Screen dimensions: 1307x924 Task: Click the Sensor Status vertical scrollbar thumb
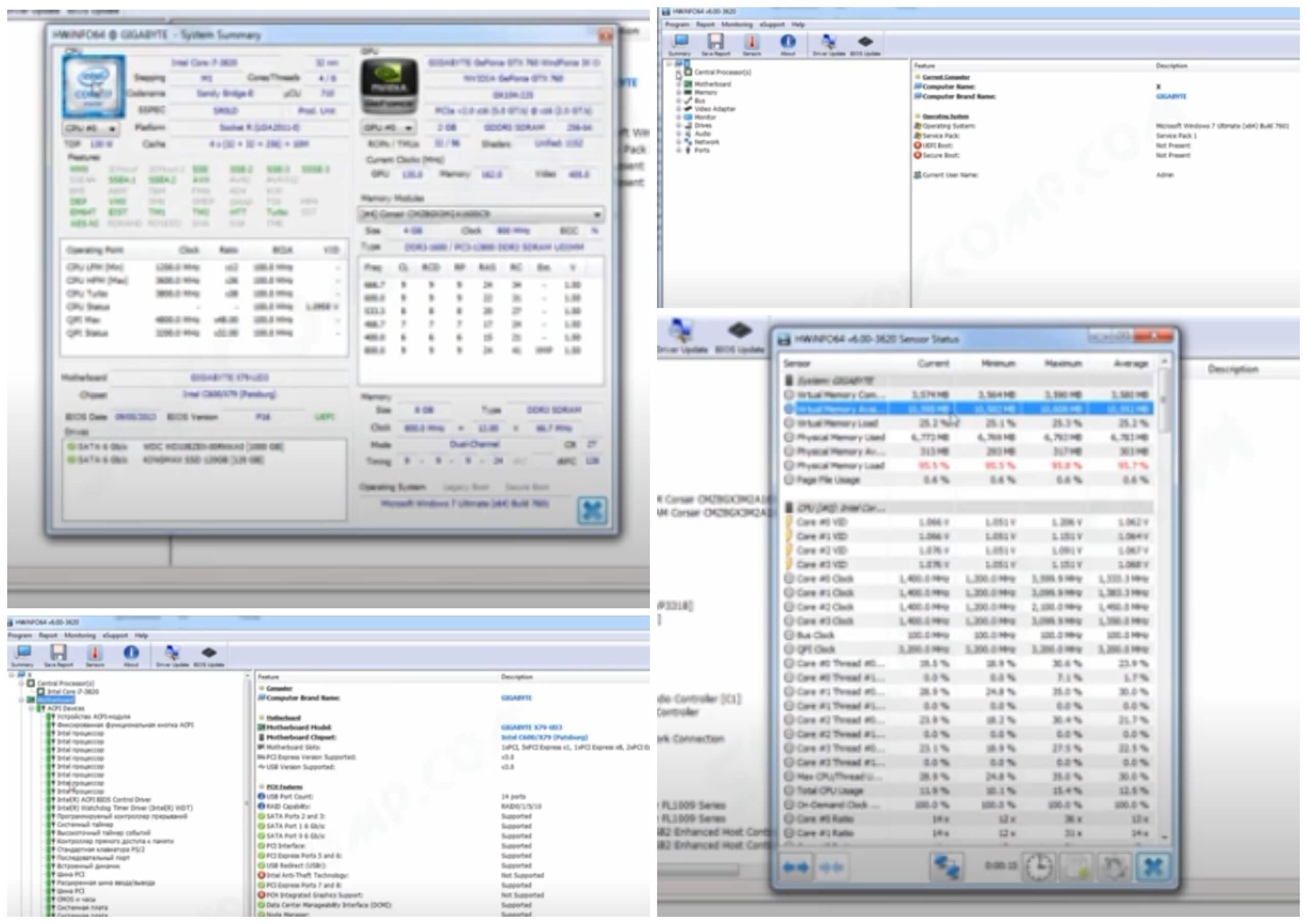tap(1164, 401)
